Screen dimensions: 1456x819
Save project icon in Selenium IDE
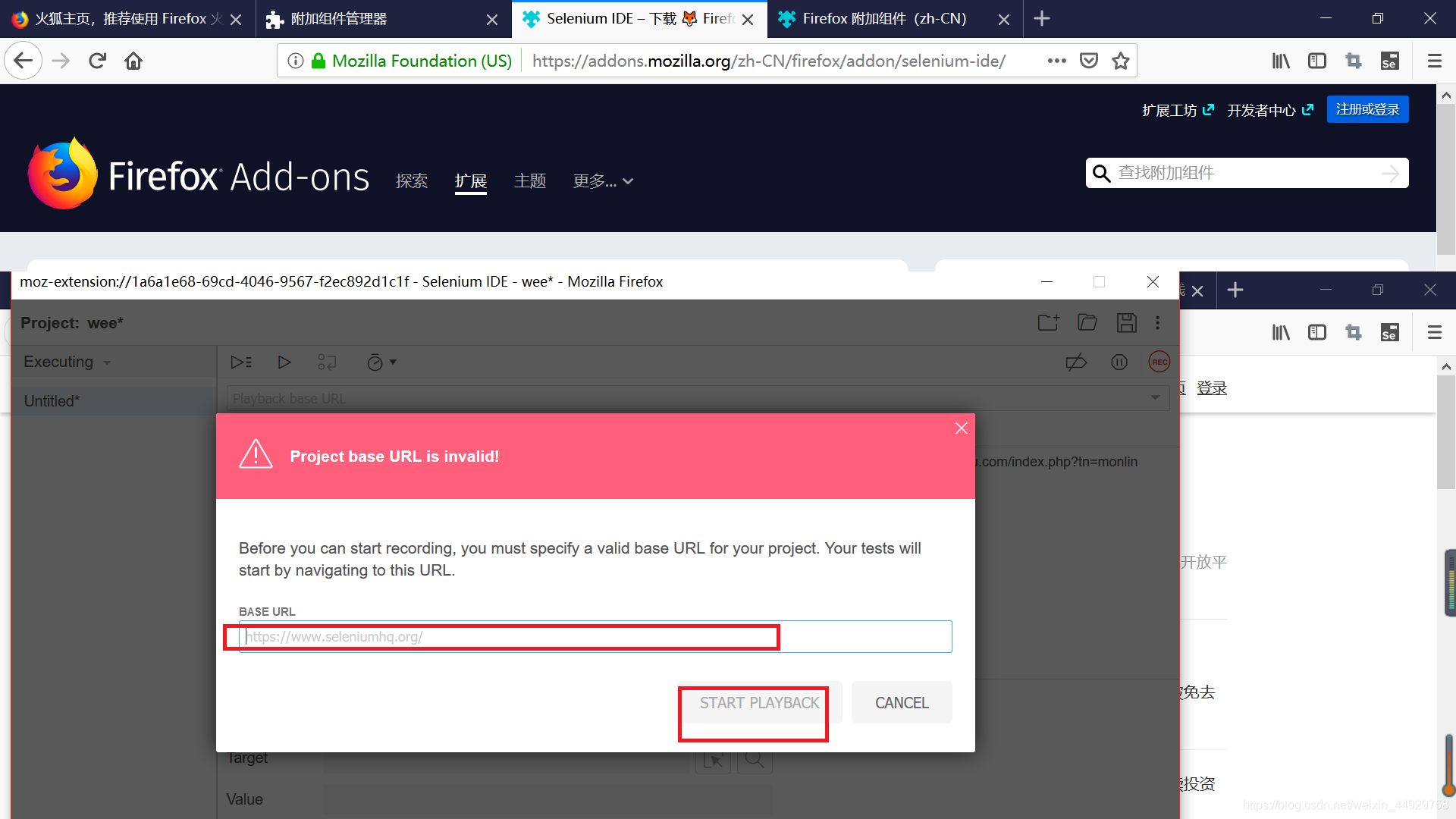pos(1127,322)
